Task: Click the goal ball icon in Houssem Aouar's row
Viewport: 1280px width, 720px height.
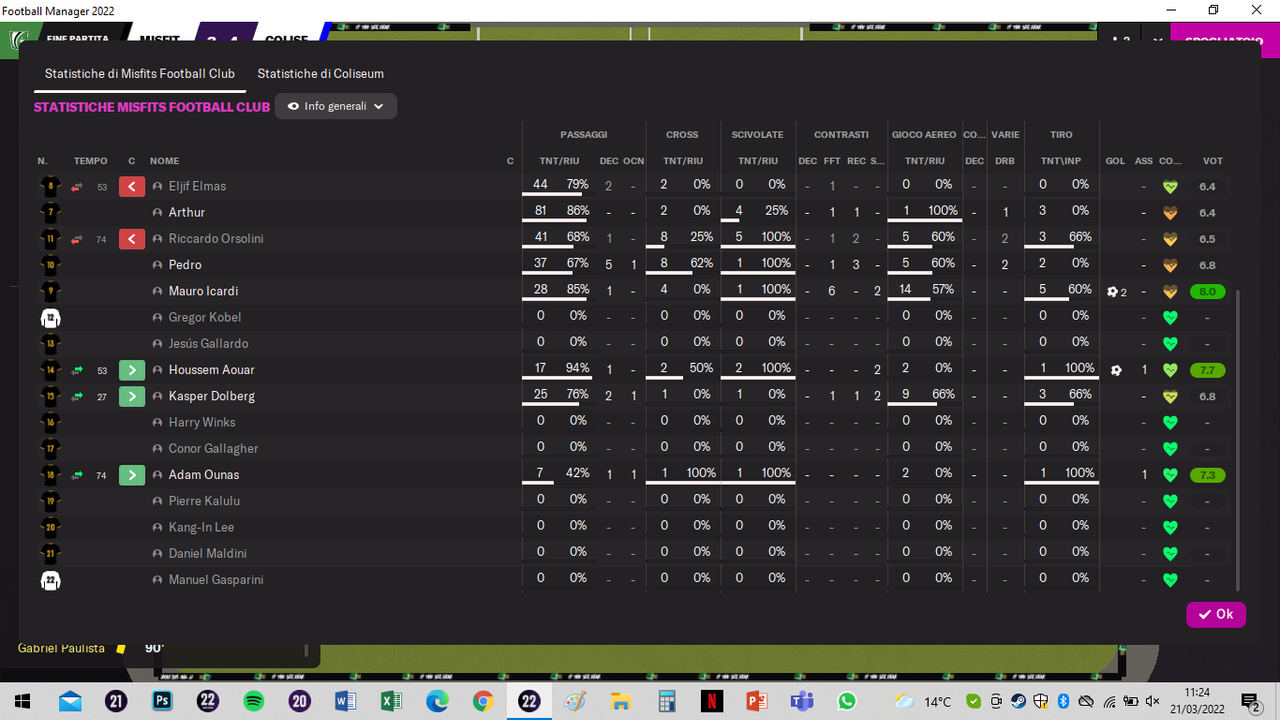Action: coord(1116,370)
